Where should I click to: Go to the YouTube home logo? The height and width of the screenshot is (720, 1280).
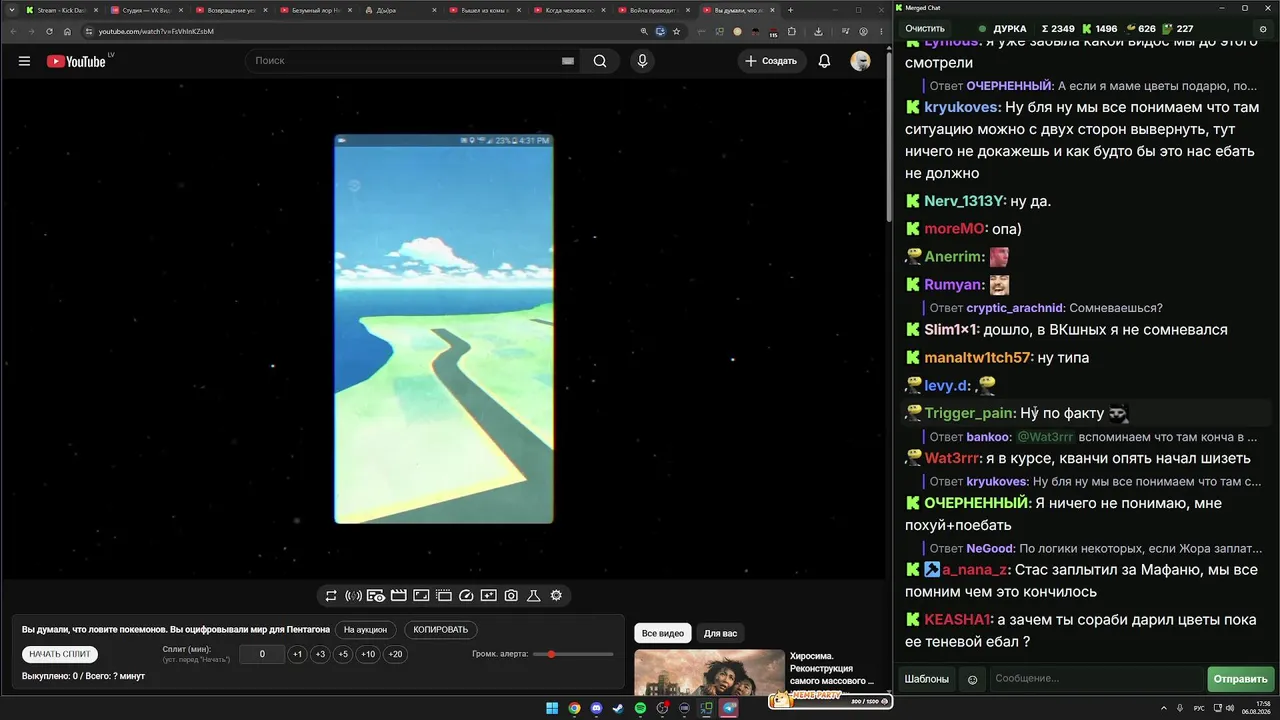tap(76, 61)
